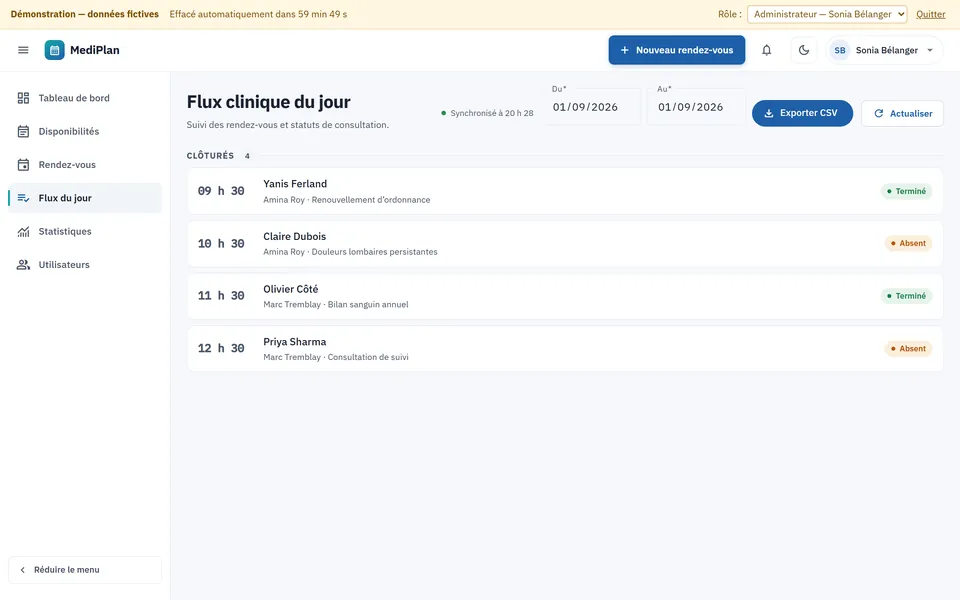Click the Au date field
This screenshot has width=960, height=600.
click(697, 107)
